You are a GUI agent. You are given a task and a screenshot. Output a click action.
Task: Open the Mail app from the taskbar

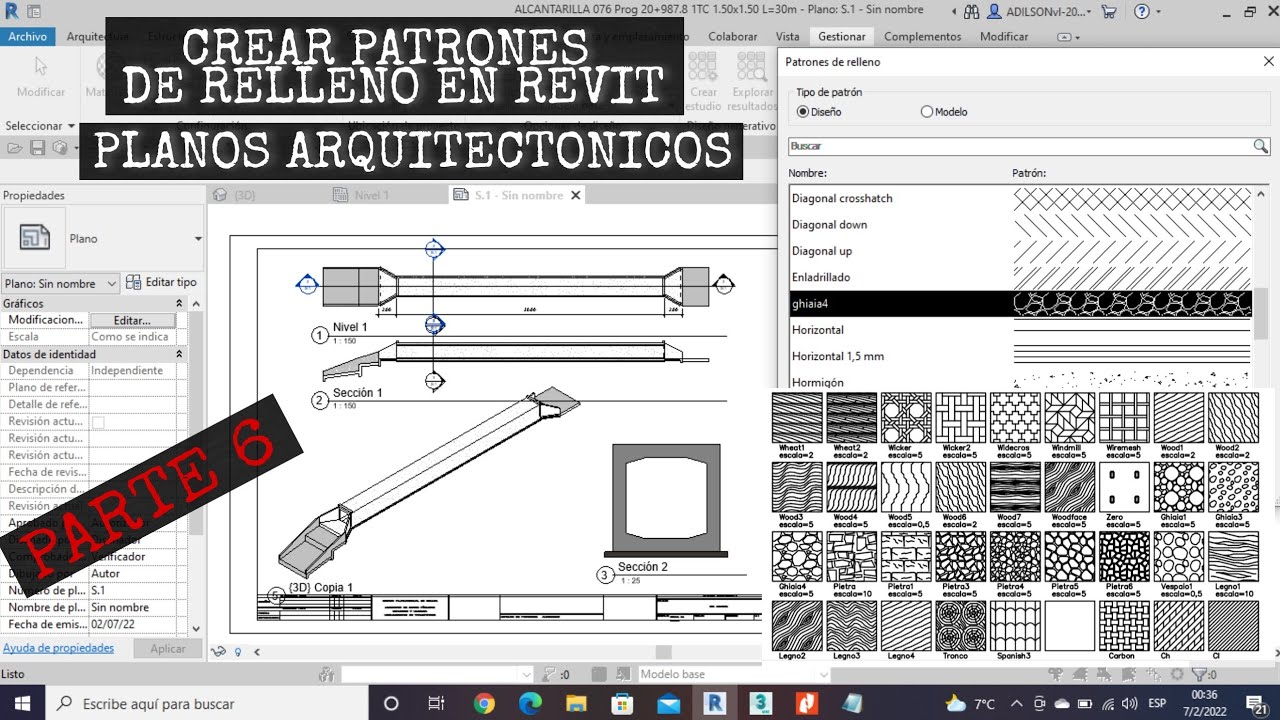coord(668,703)
